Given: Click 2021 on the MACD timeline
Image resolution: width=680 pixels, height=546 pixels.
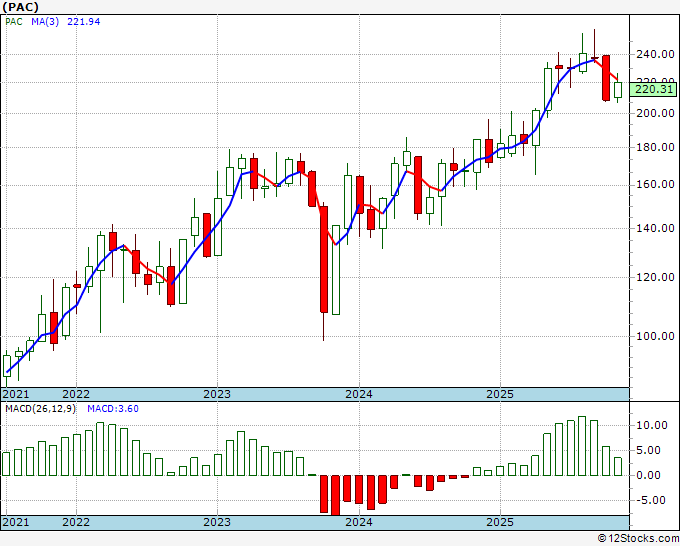Looking at the screenshot, I should click(16, 522).
